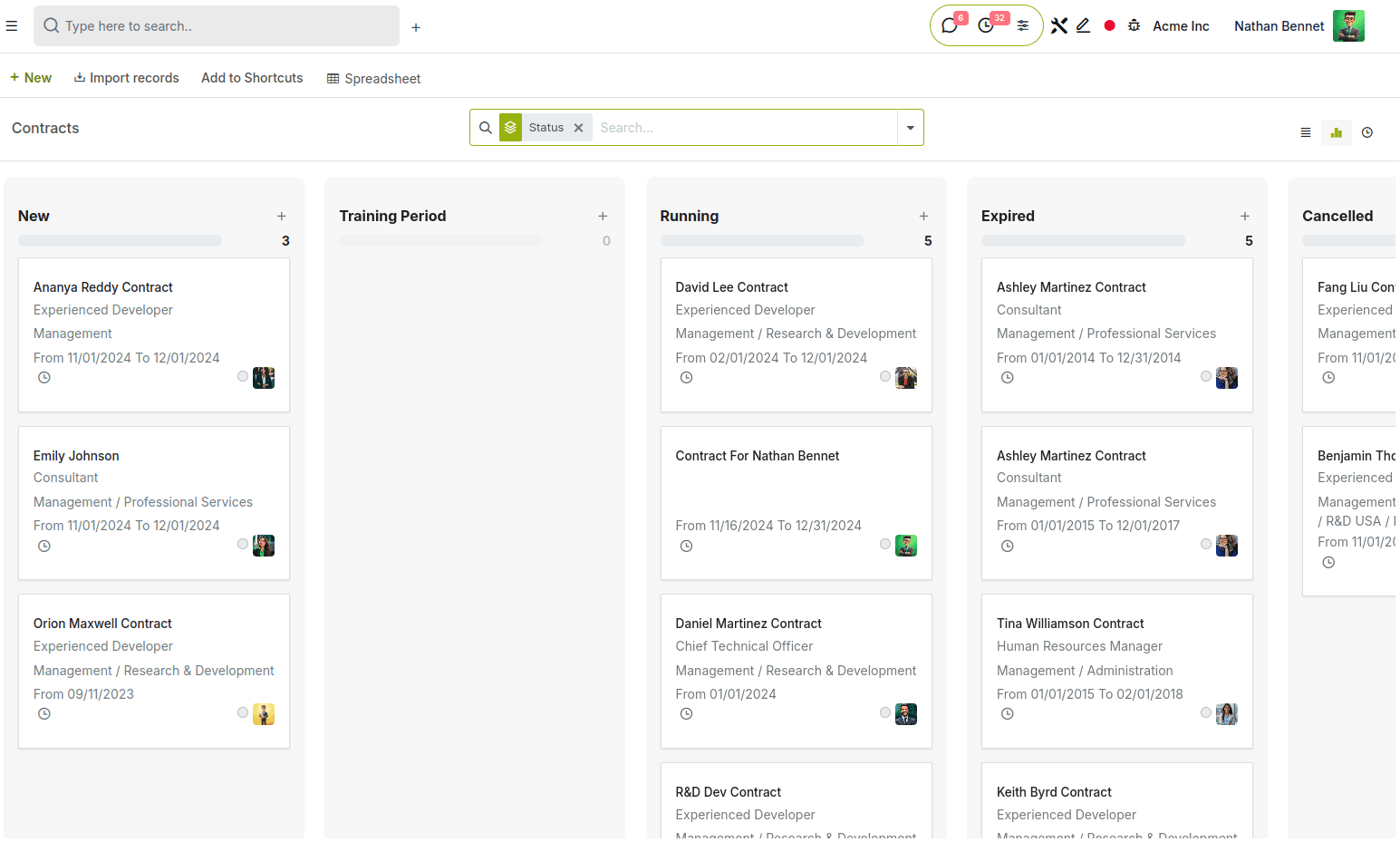Toggle state circle on David Lee Contract

click(x=885, y=376)
